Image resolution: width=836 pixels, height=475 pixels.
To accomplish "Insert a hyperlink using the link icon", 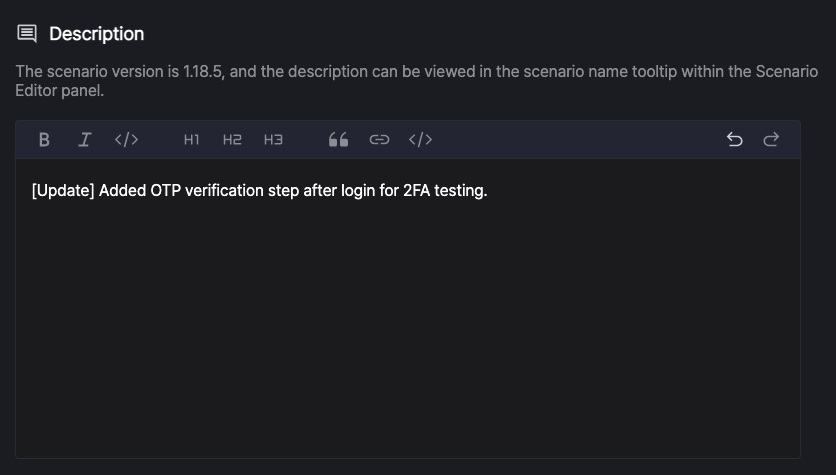I will 380,140.
